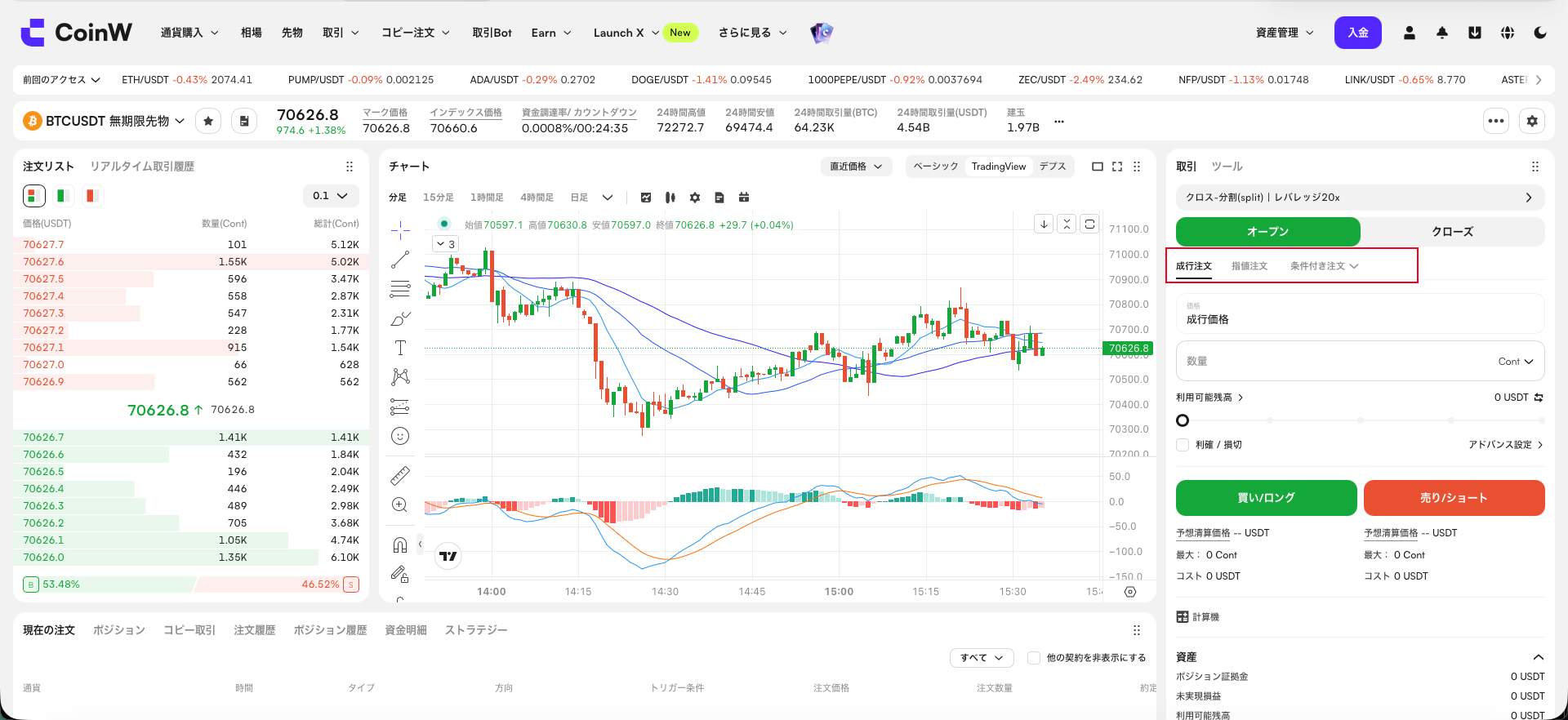Add BTCUSDT to favorites with star icon
This screenshot has width=1568, height=720.
(208, 121)
